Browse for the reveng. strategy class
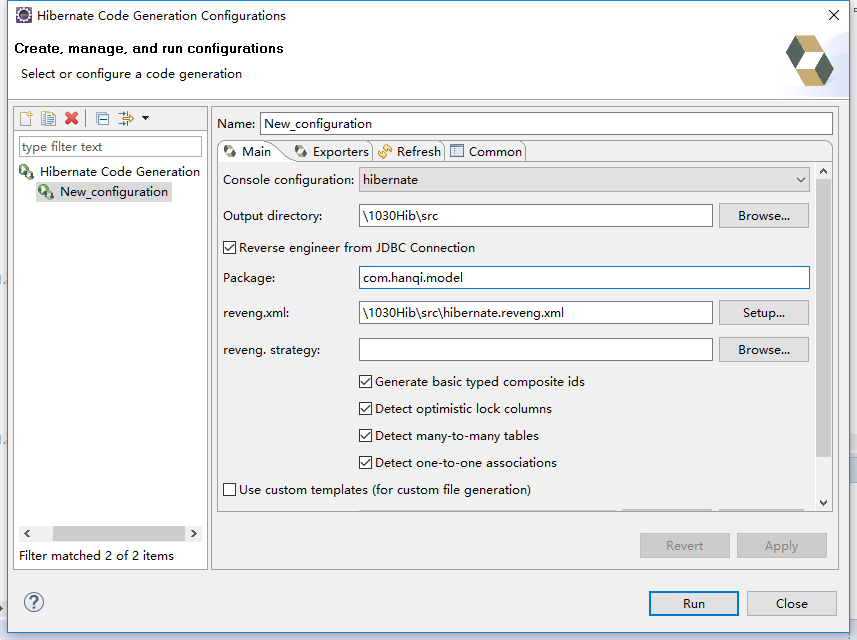Screen dimensions: 857x640 pos(764,350)
